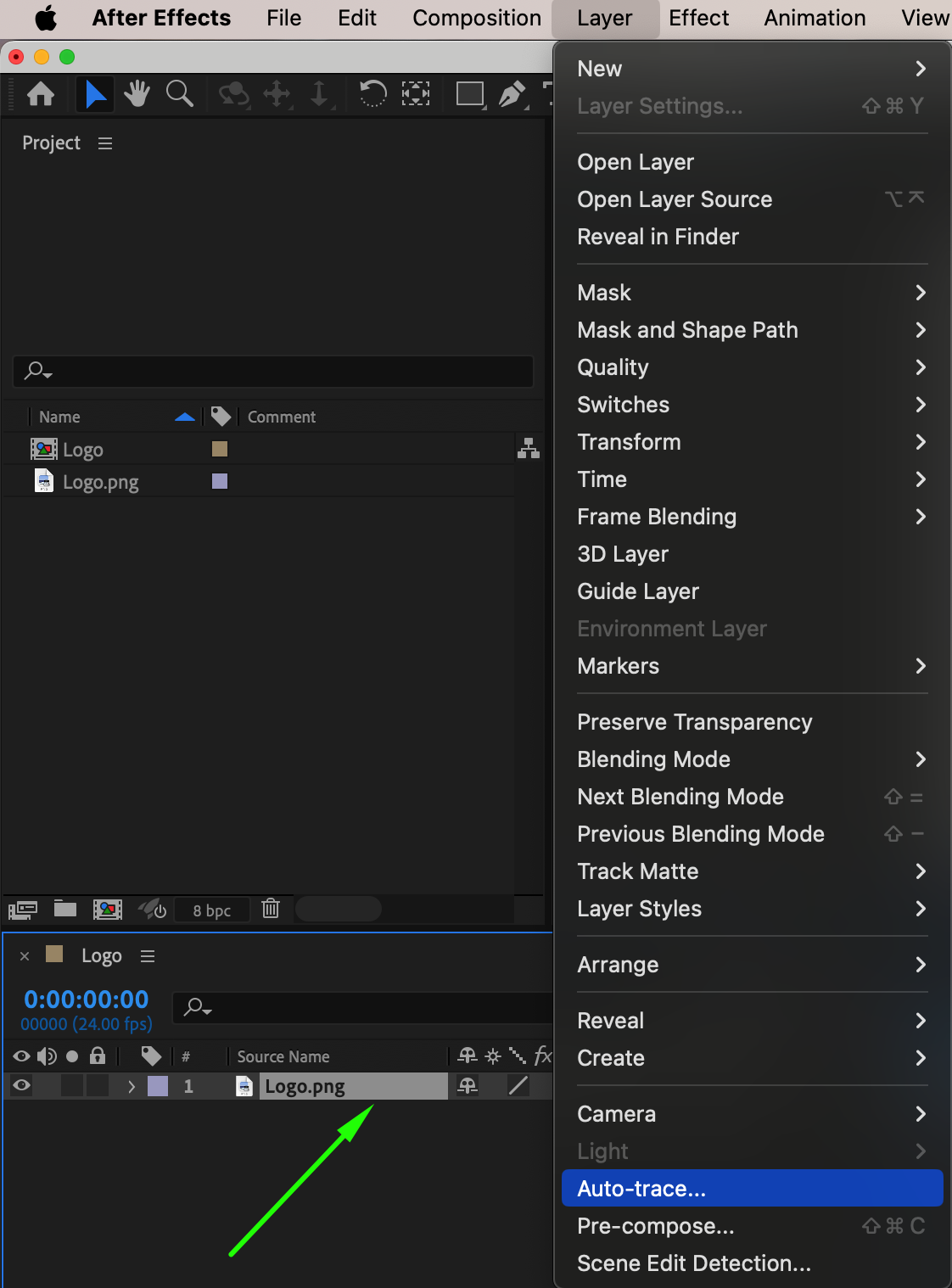Select the Hand tool
This screenshot has width=952, height=1288.
click(x=137, y=93)
